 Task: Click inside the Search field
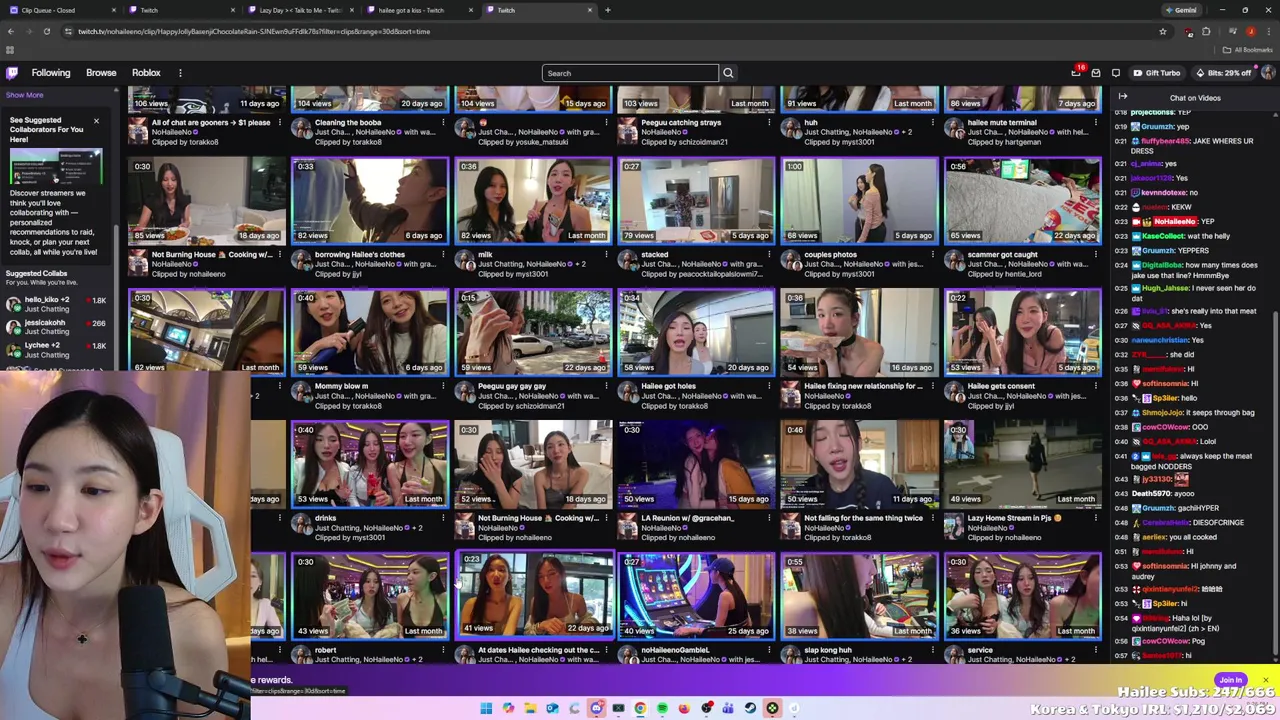[630, 73]
